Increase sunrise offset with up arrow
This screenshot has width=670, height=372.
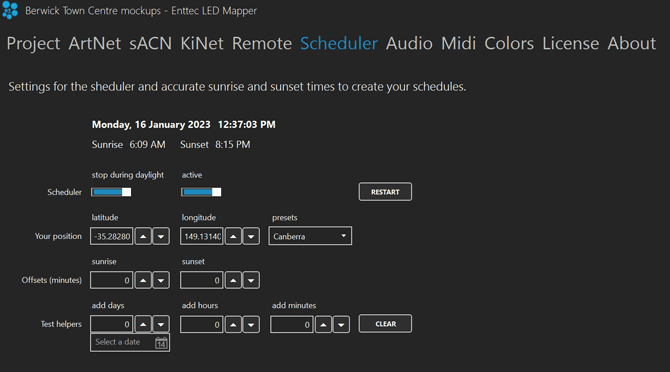click(143, 280)
